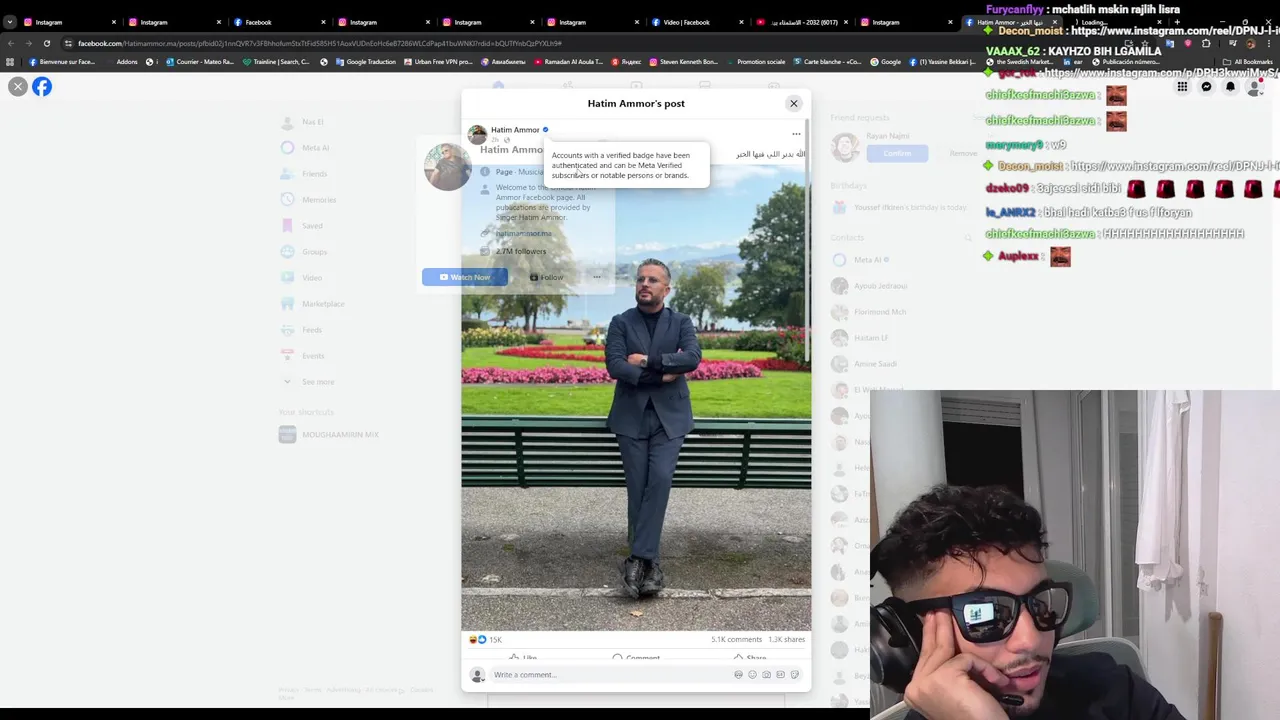This screenshot has height=720, width=1280.
Task: Open the page card more options dots
Action: click(x=597, y=277)
